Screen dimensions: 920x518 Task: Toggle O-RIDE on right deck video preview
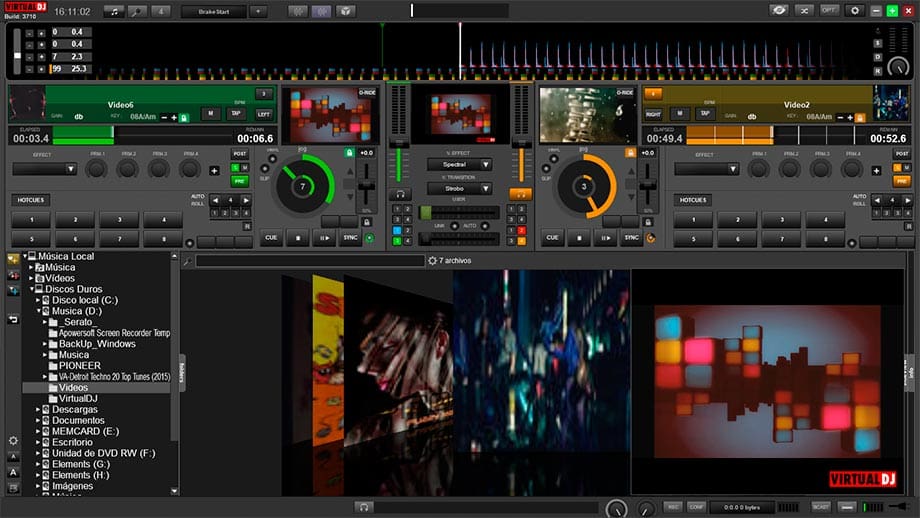625,93
